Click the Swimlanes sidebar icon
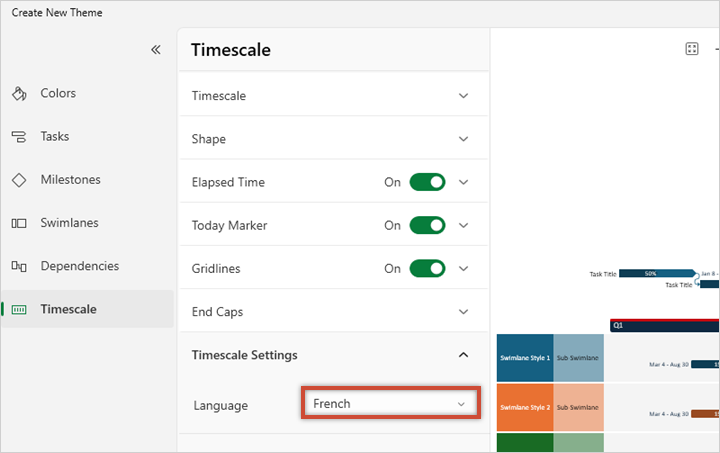Viewport: 720px width, 453px height. click(19, 223)
